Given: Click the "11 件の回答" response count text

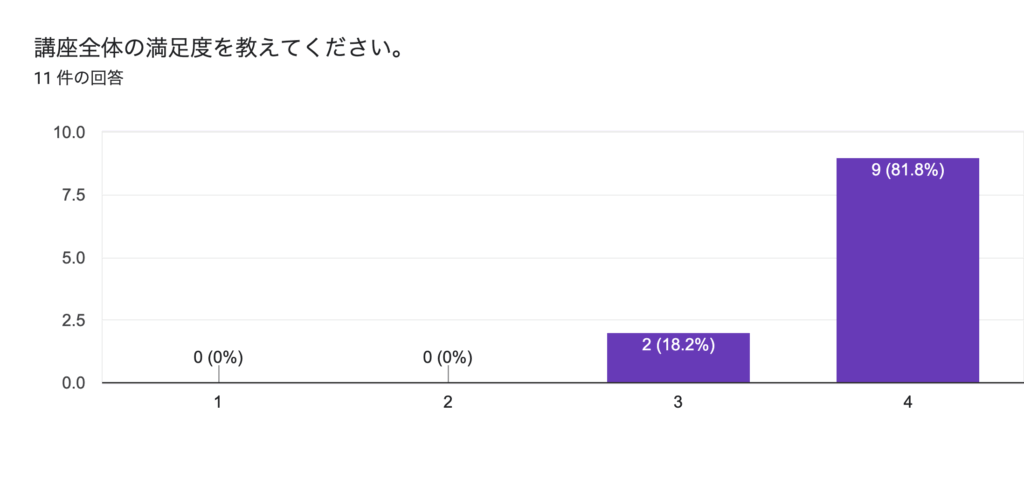Looking at the screenshot, I should coord(78,78).
